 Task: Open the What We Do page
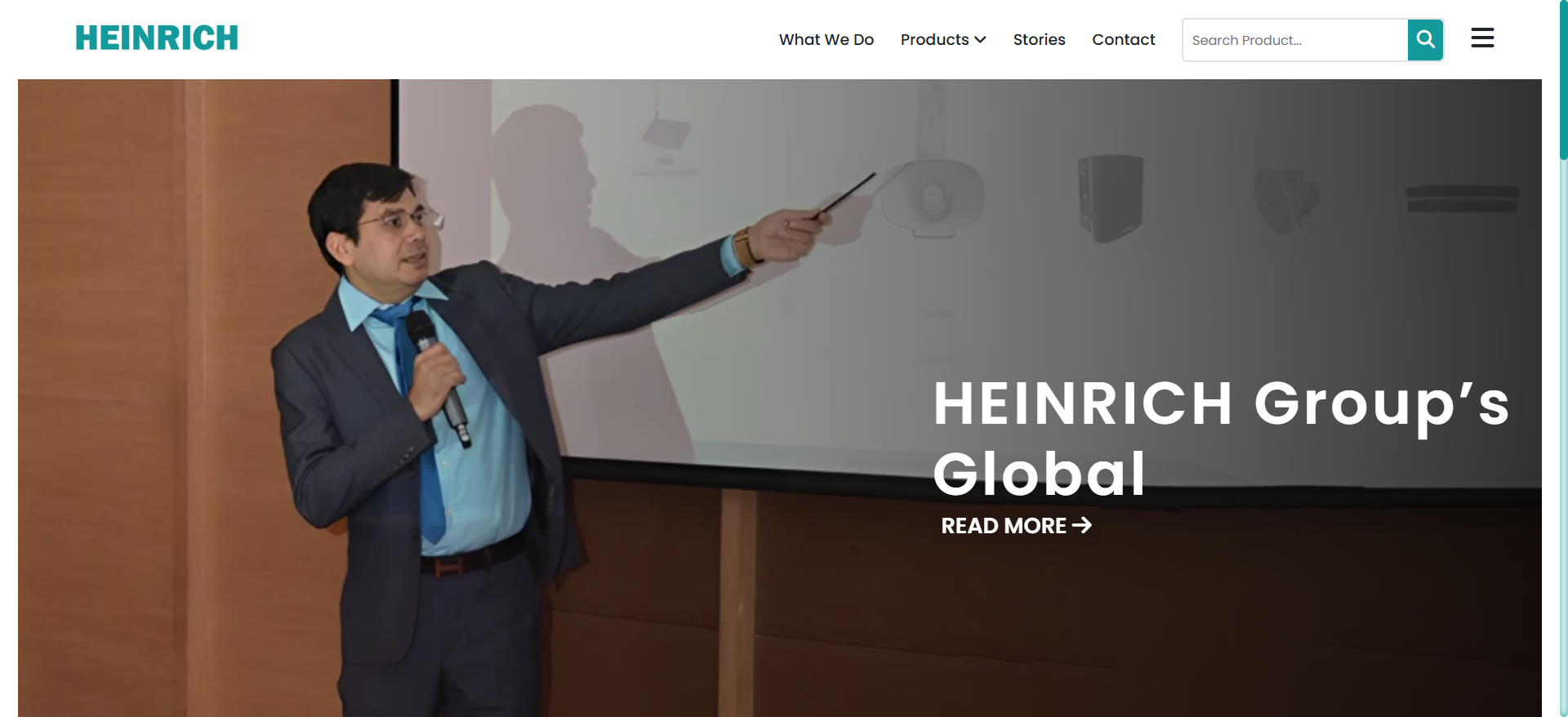pos(826,39)
